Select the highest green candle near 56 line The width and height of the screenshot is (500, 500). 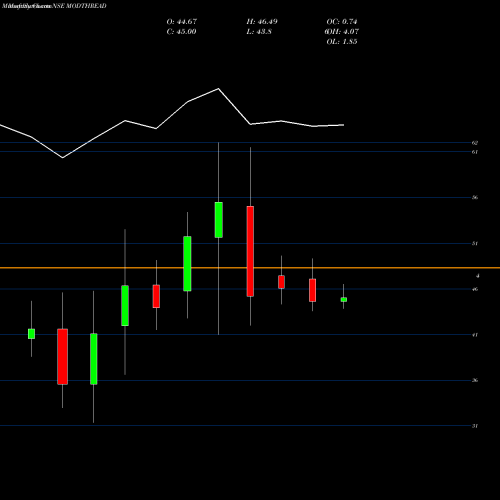point(219,220)
